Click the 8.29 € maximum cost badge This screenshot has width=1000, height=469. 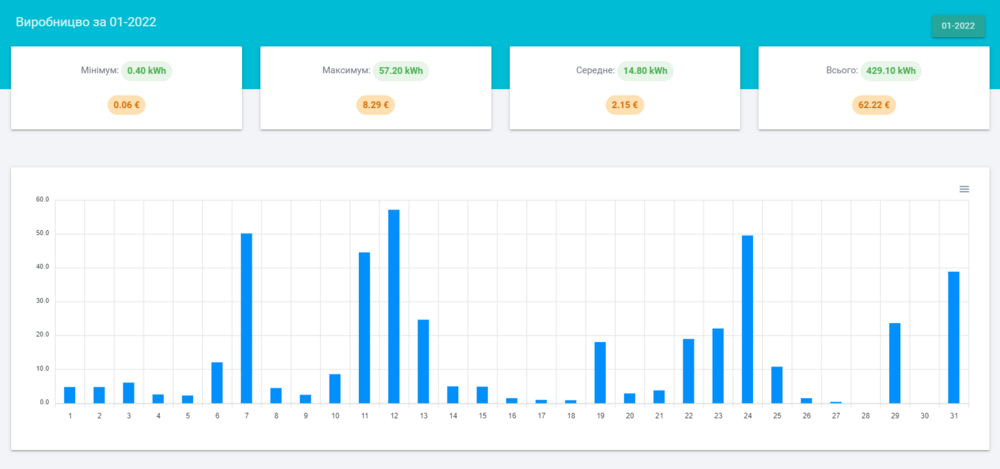coord(375,105)
